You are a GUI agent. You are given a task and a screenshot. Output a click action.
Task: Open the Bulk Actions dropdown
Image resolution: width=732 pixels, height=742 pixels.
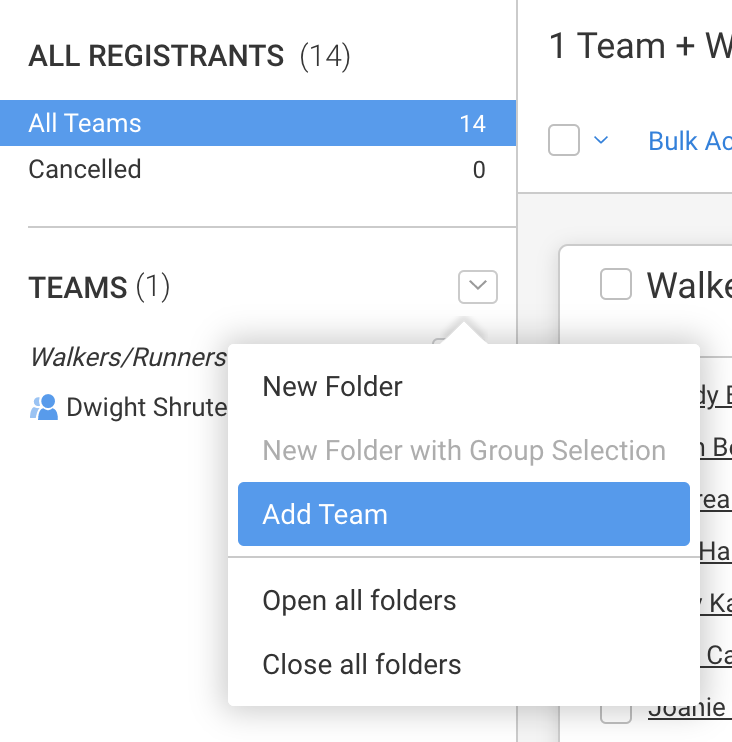tap(690, 141)
